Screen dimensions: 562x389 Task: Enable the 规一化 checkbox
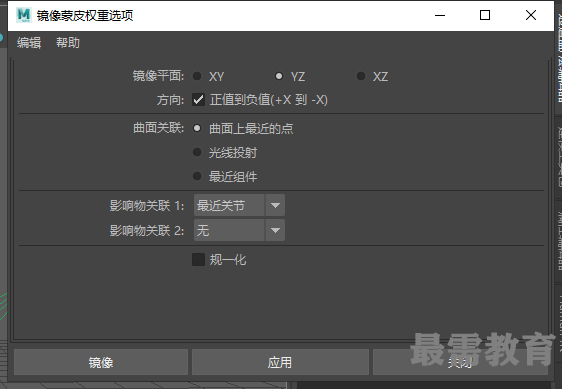[198, 259]
